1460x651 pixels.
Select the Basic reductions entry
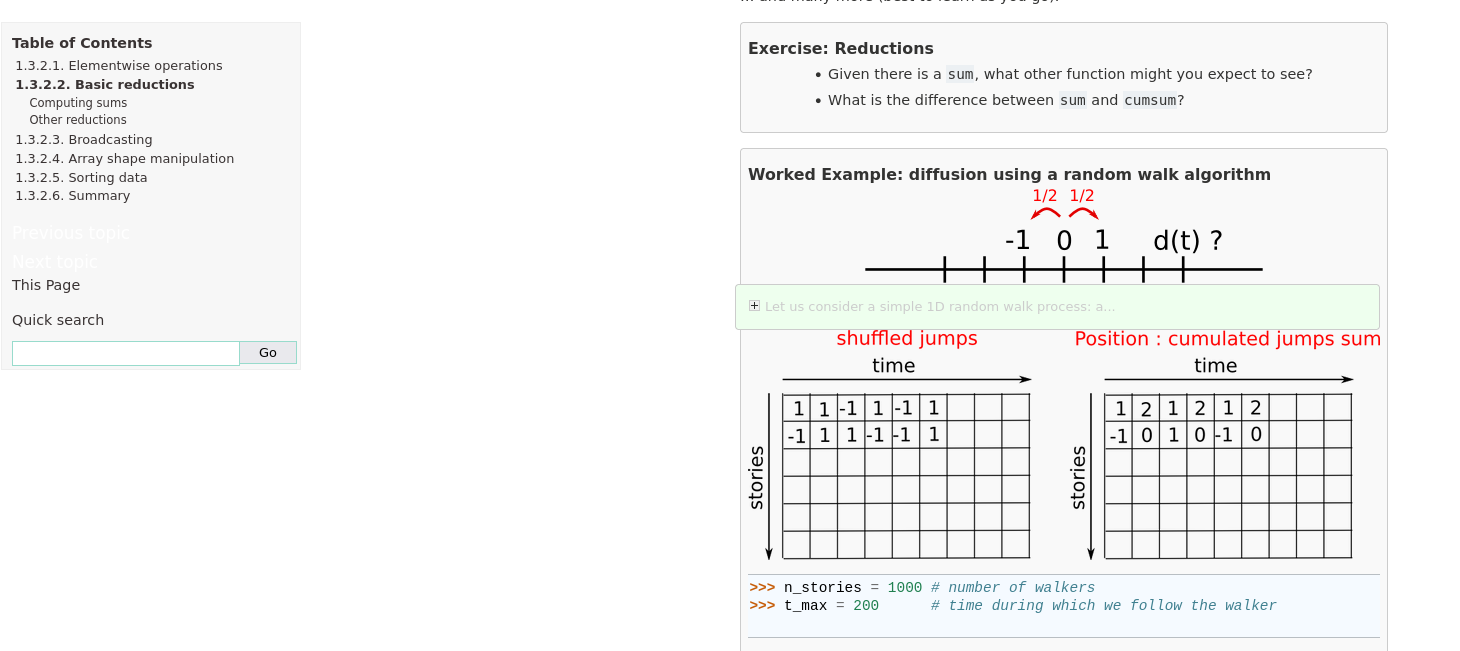pos(105,84)
